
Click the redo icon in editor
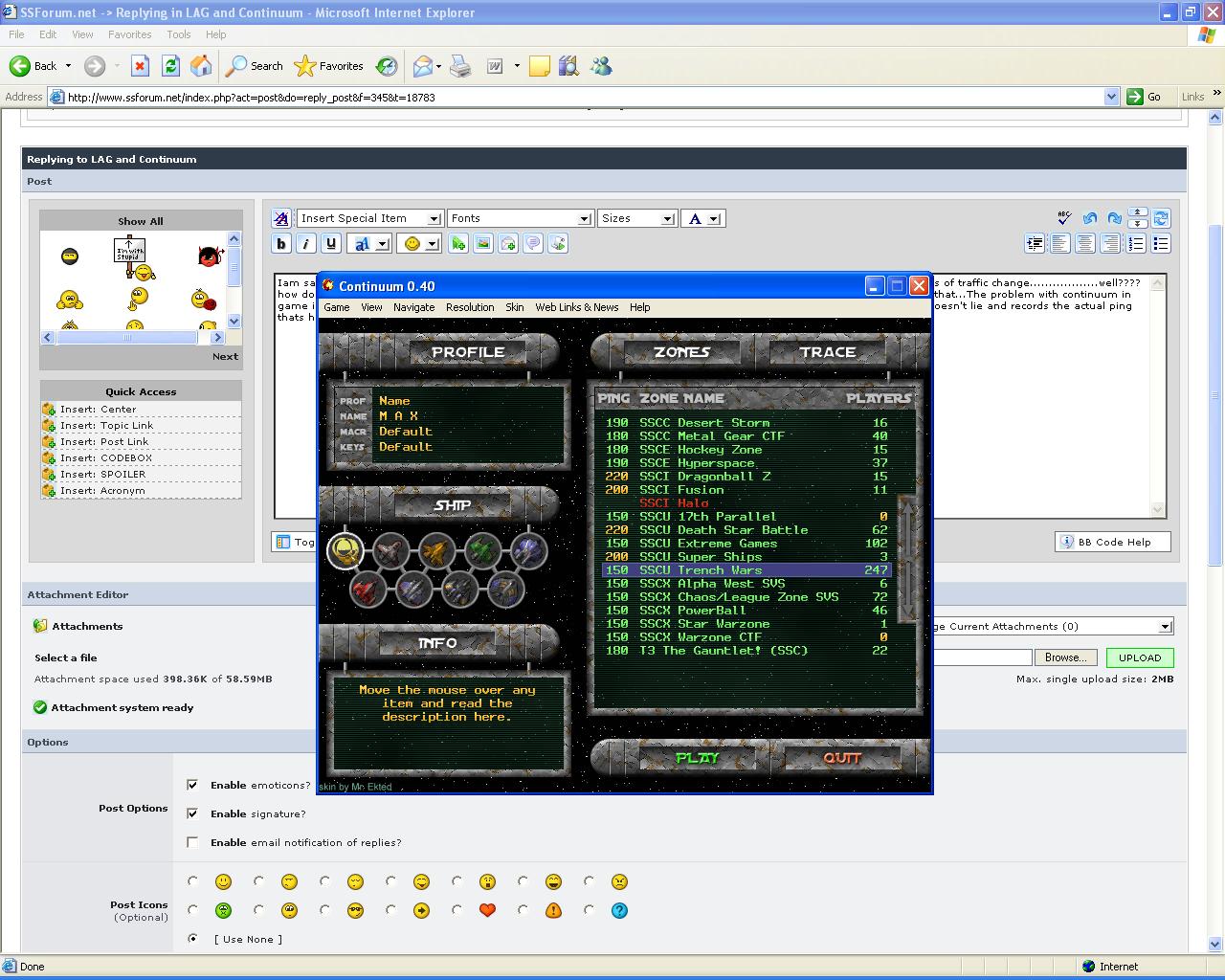point(1114,219)
